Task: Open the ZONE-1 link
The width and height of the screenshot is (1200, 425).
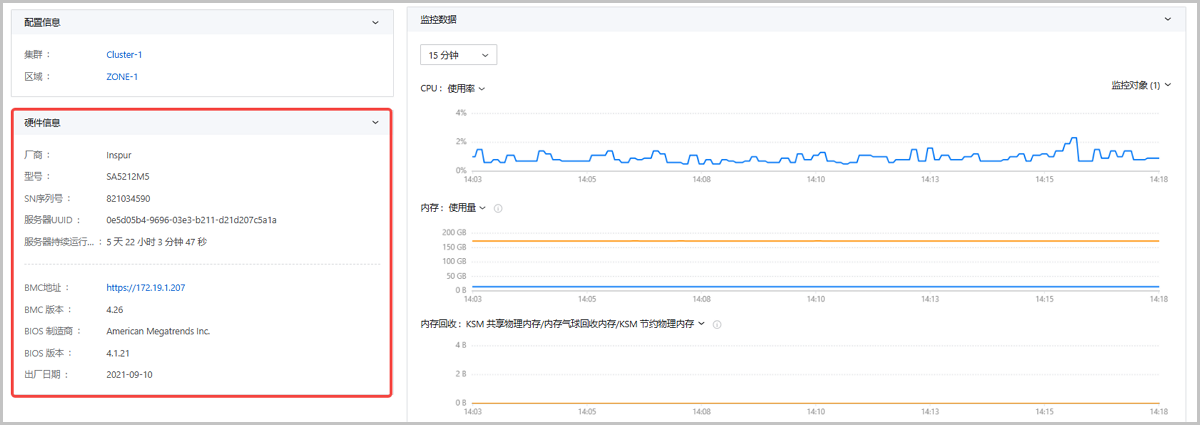Action: click(x=122, y=76)
